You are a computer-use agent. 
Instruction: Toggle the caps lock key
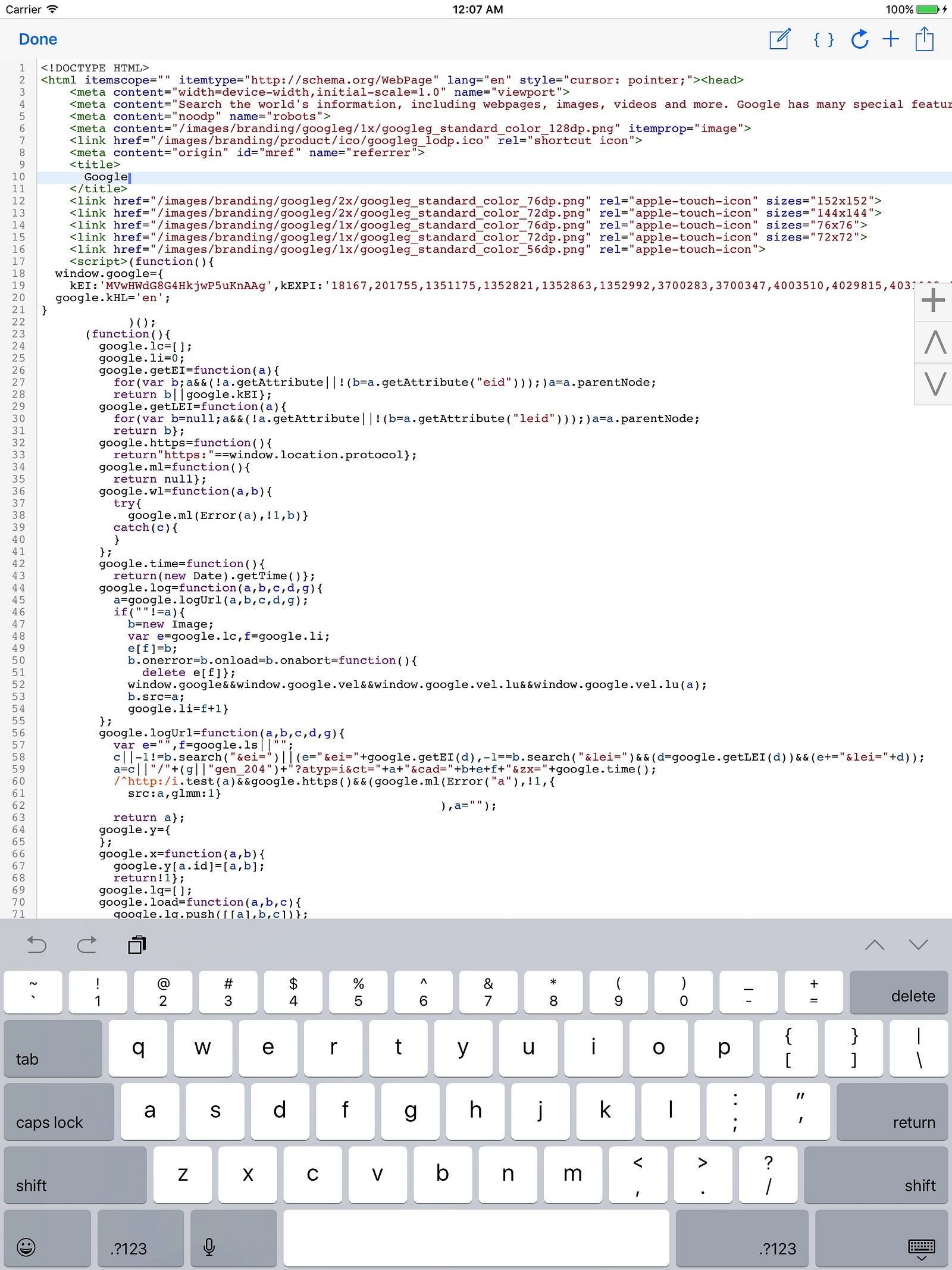pyautogui.click(x=59, y=1112)
